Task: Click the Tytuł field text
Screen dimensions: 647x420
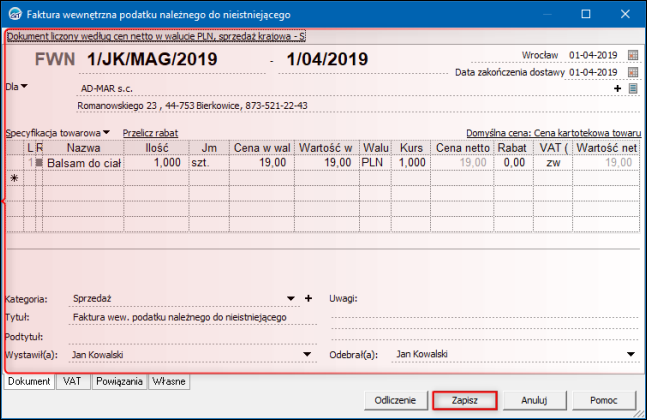Action: [179, 317]
